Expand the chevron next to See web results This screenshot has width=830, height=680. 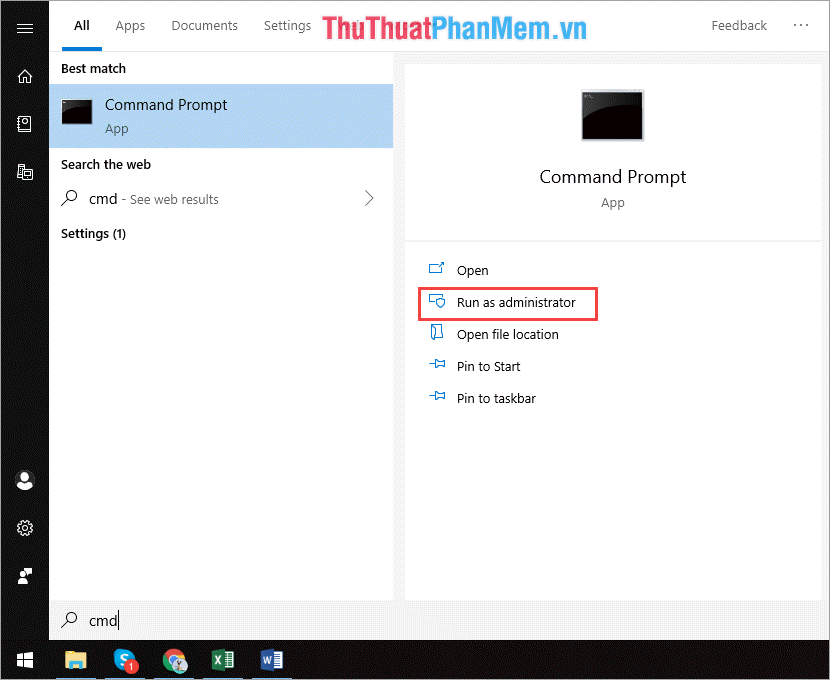tap(368, 199)
